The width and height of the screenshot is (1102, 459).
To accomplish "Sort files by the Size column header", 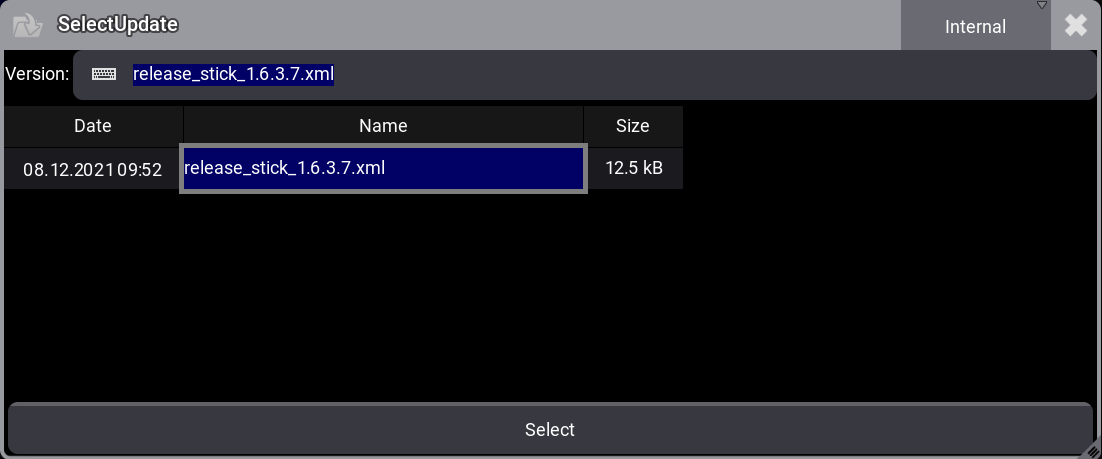I will (632, 126).
